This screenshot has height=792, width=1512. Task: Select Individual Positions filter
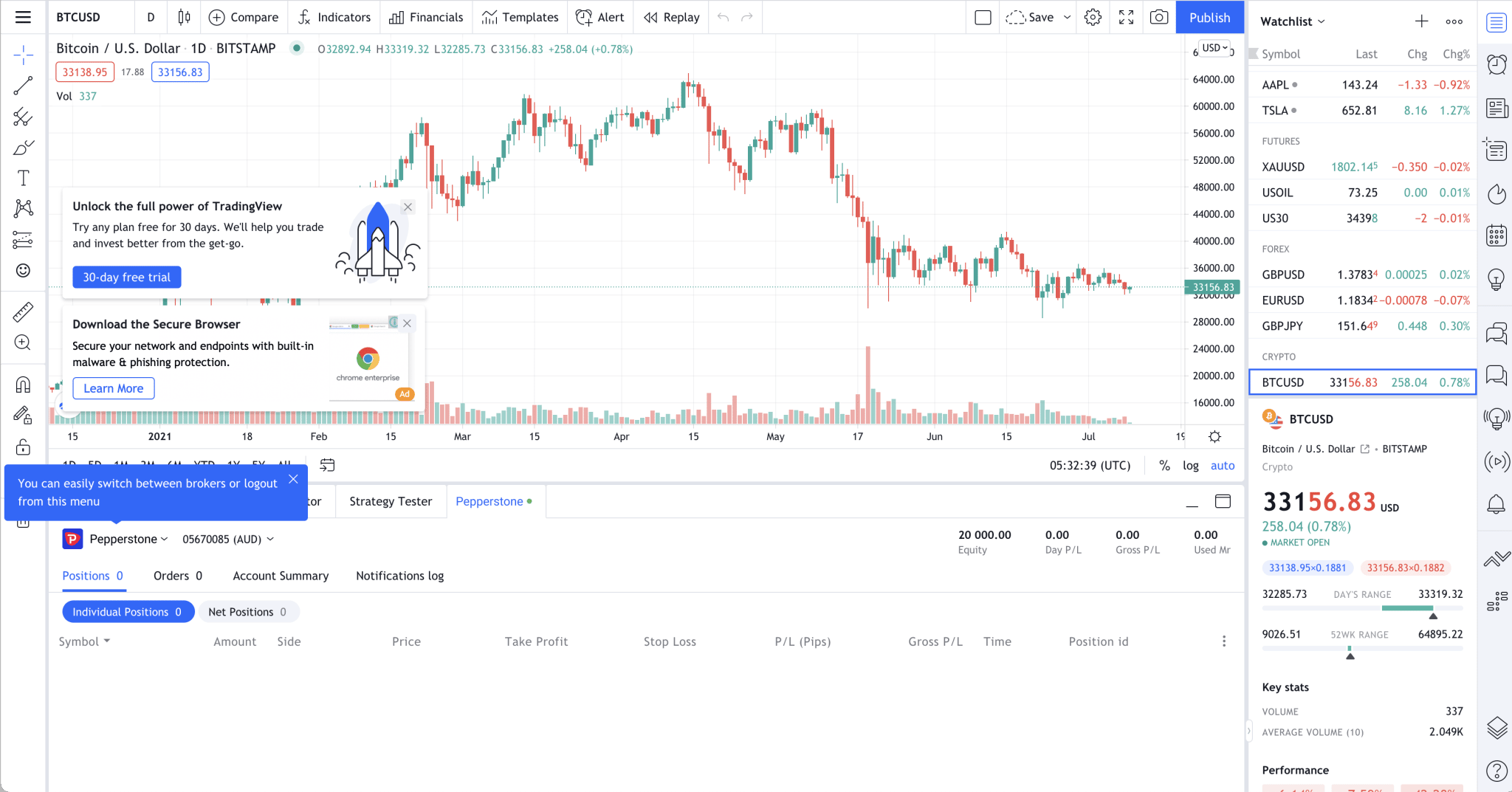[128, 612]
